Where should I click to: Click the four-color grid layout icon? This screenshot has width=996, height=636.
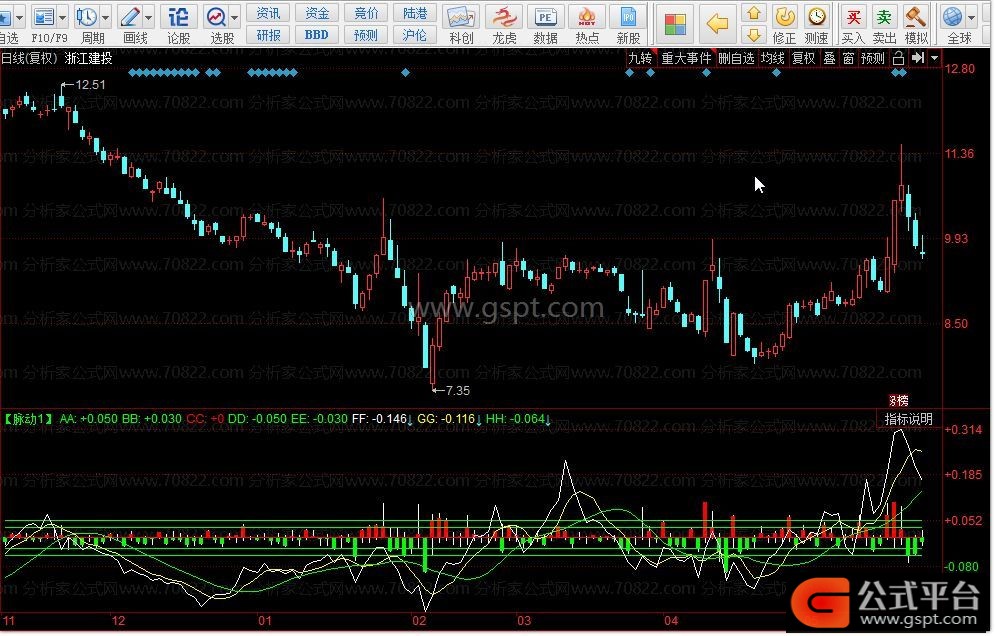(x=675, y=24)
